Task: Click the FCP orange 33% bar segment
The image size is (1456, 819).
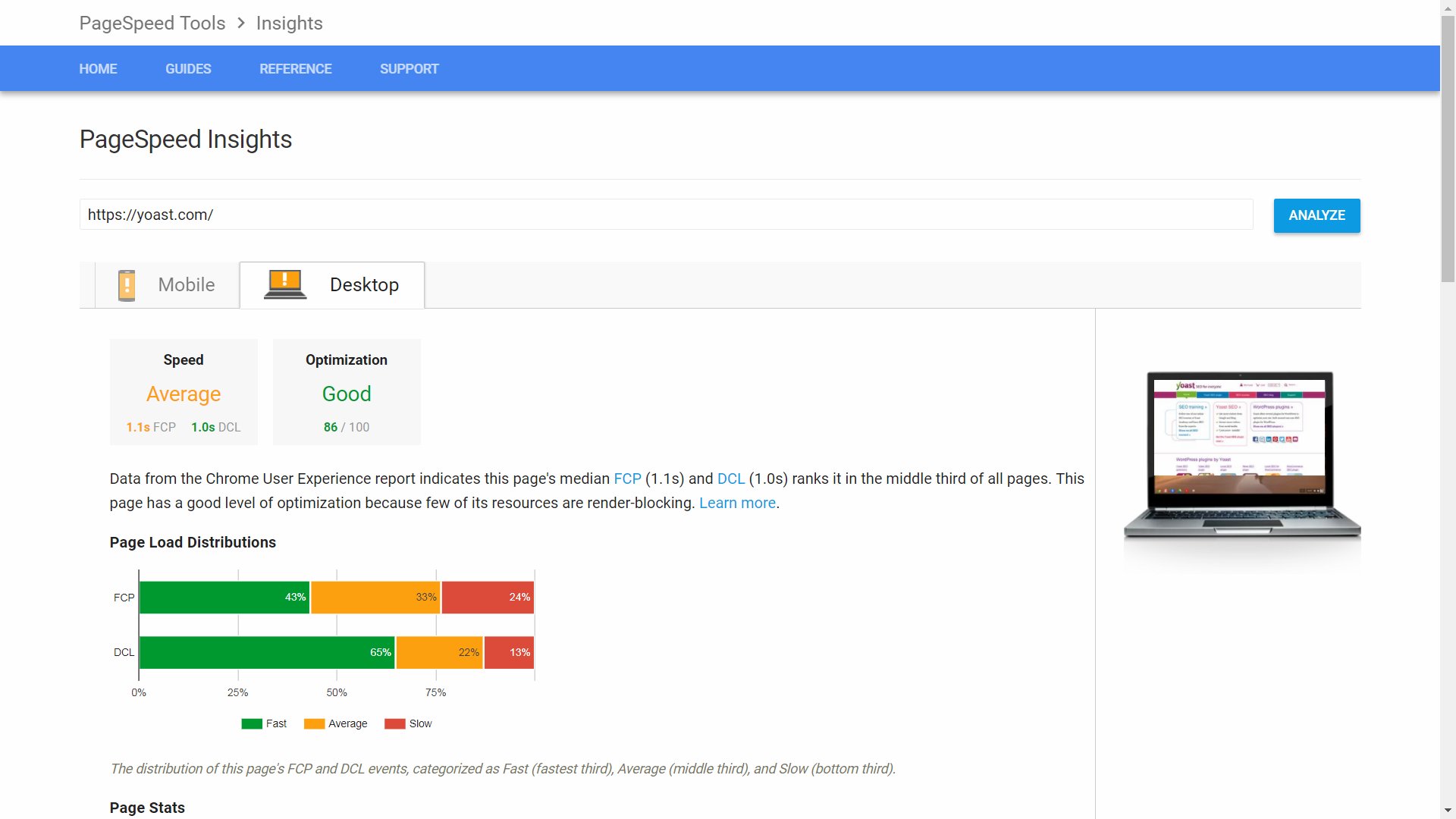Action: (375, 598)
